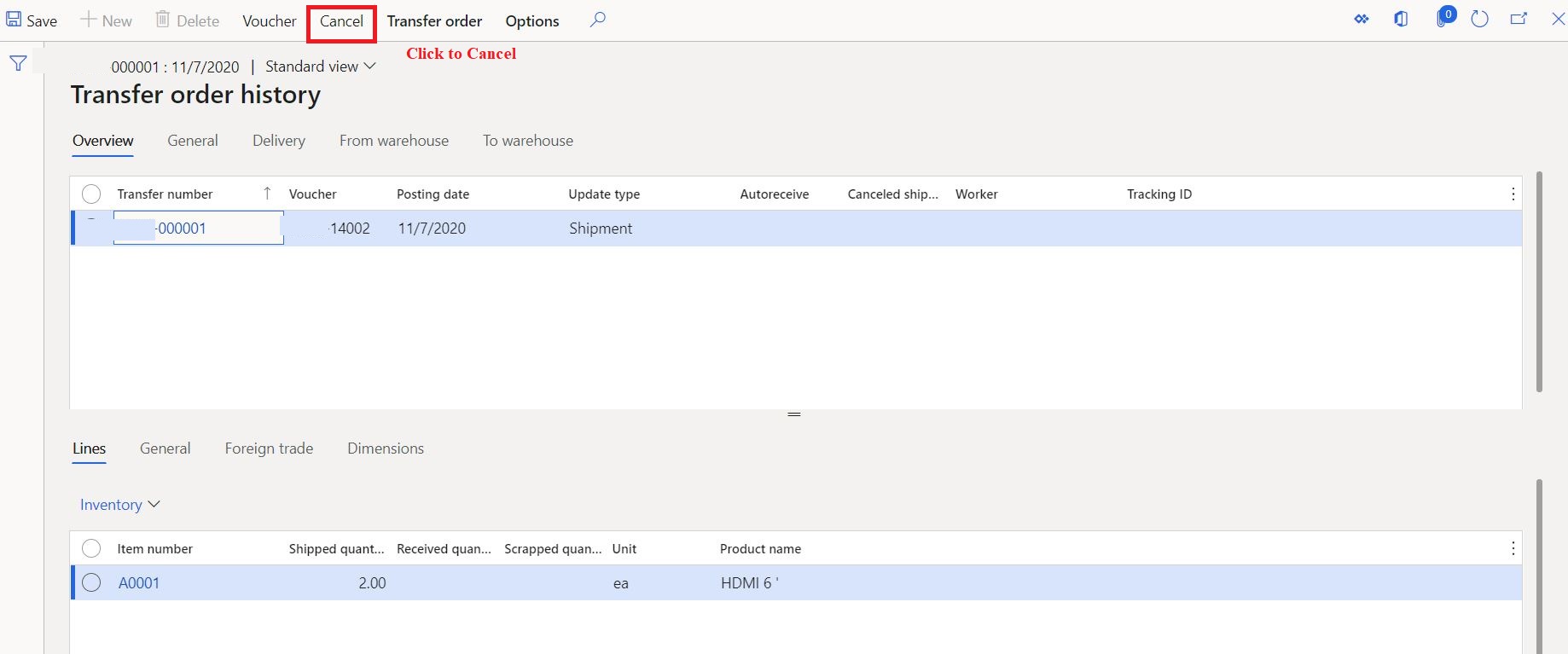The image size is (1568, 654).
Task: Click the Save button label
Action: point(42,21)
